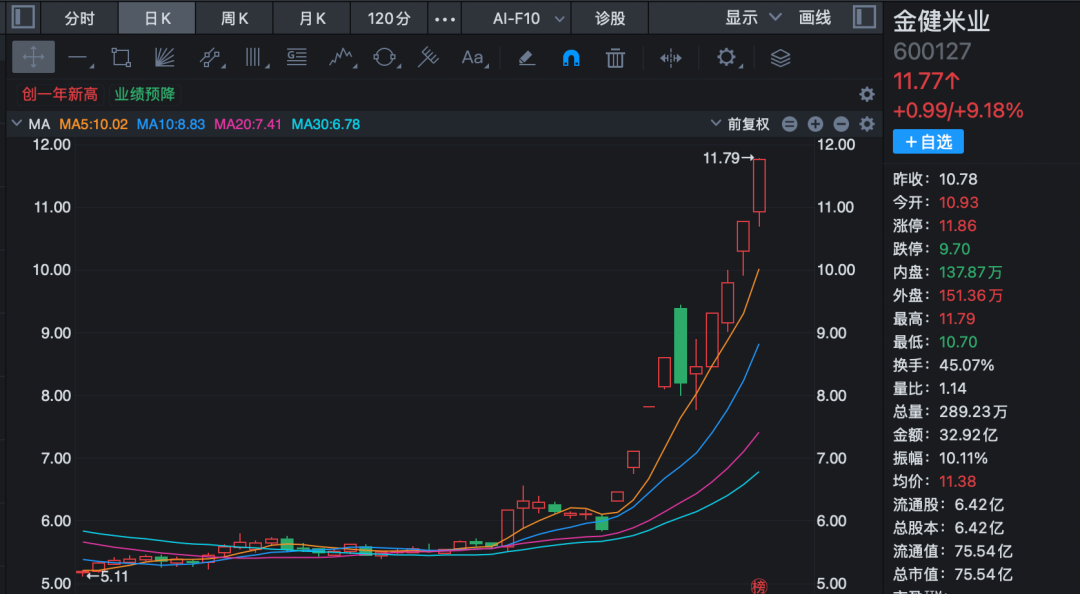The height and width of the screenshot is (594, 1080).
Task: Delete drawings with the trash icon
Action: (x=615, y=58)
